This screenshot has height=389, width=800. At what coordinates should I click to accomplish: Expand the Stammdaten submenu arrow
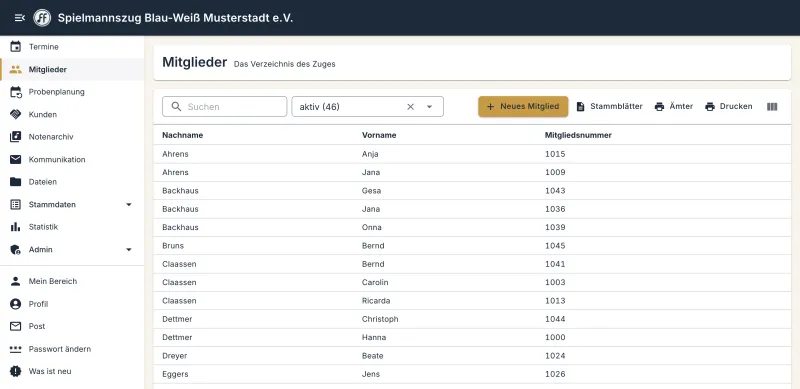coord(129,205)
